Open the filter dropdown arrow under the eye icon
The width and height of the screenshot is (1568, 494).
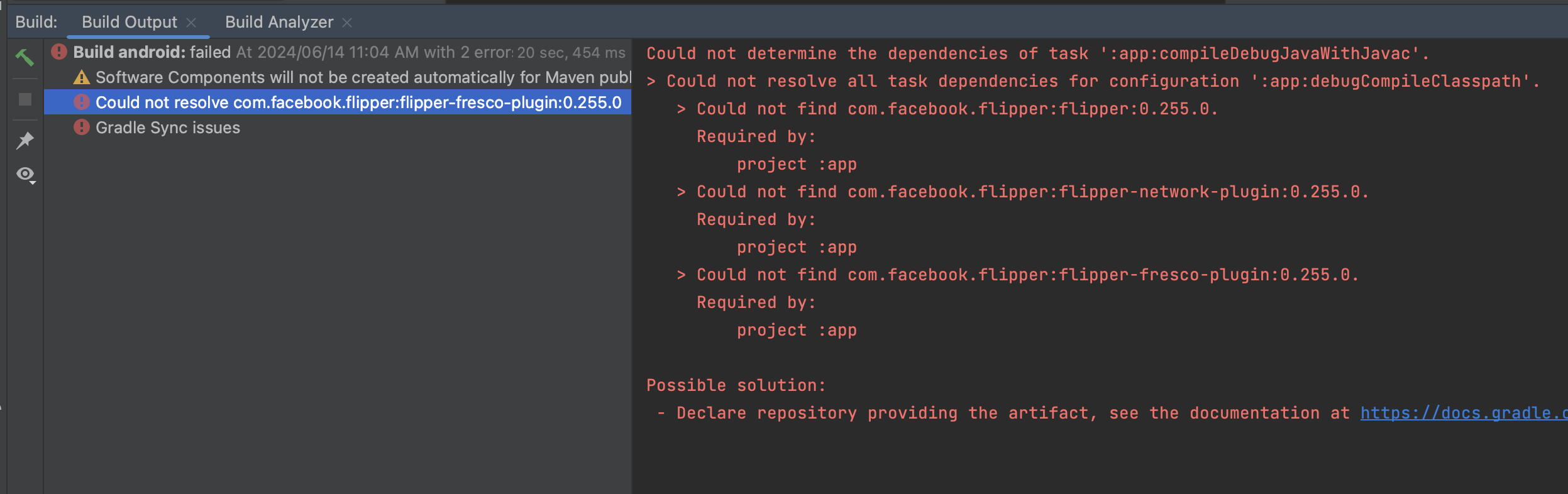click(x=33, y=184)
